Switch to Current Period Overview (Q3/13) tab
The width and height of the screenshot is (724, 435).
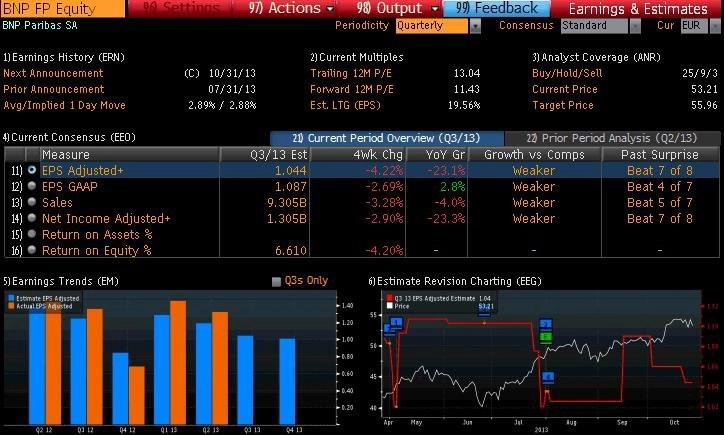386,138
